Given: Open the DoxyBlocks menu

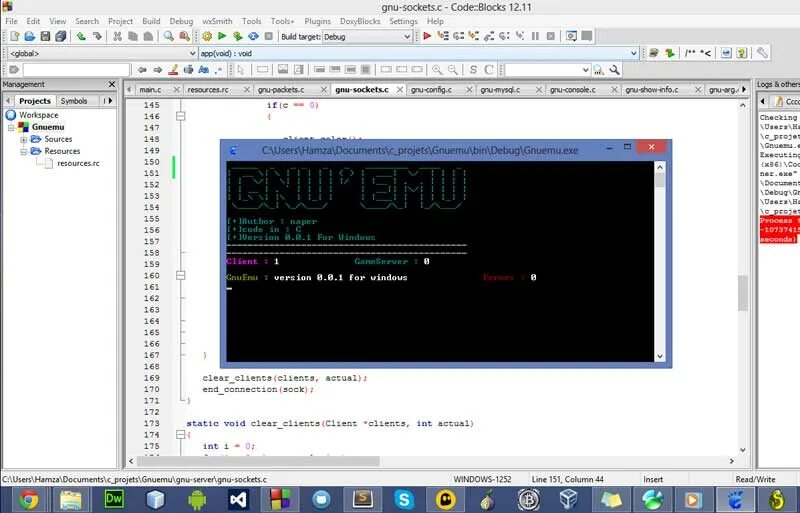Looking at the screenshot, I should (360, 21).
